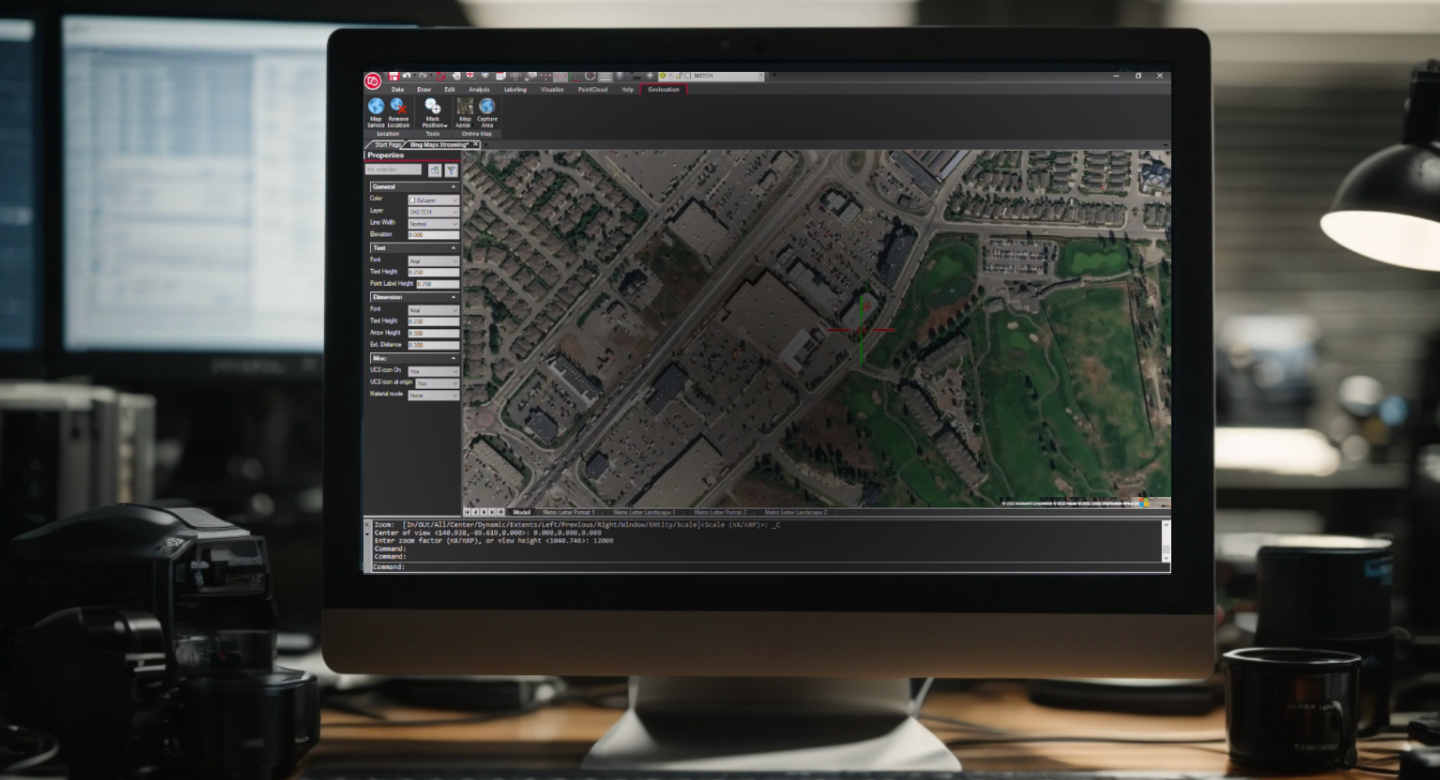
Task: Click the plus icon to add drawing tab
Action: pyautogui.click(x=486, y=144)
